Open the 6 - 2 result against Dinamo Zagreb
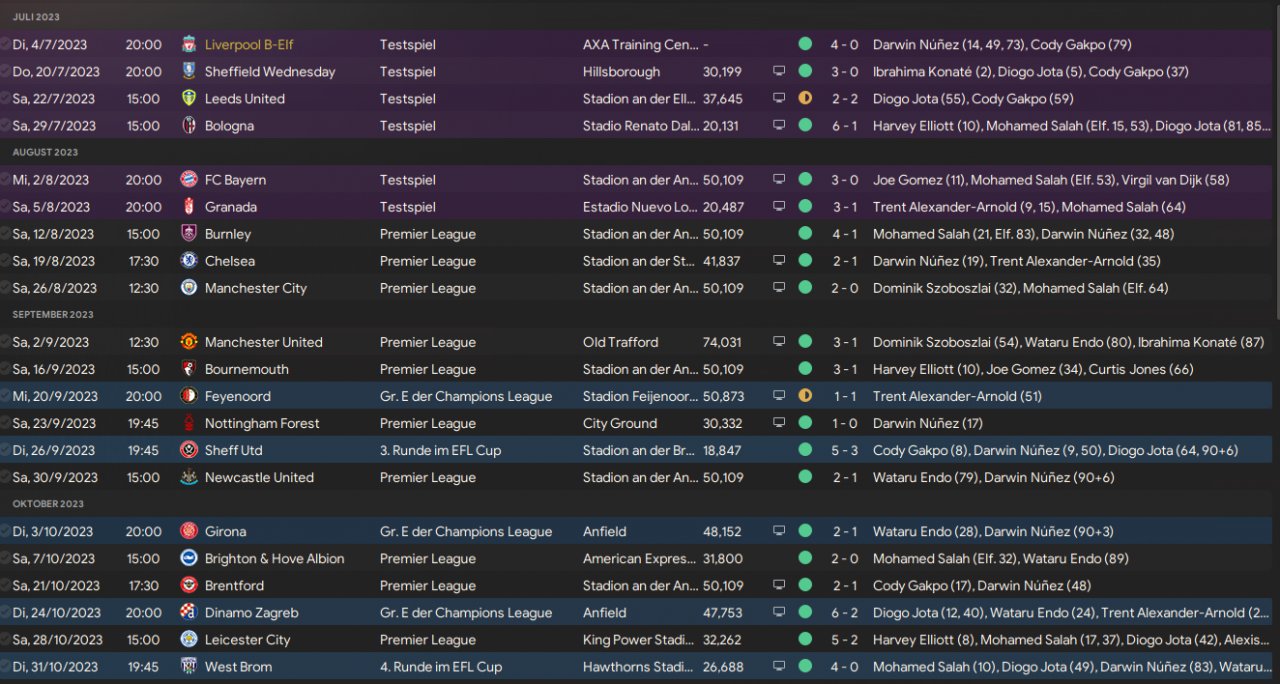 pyautogui.click(x=844, y=612)
